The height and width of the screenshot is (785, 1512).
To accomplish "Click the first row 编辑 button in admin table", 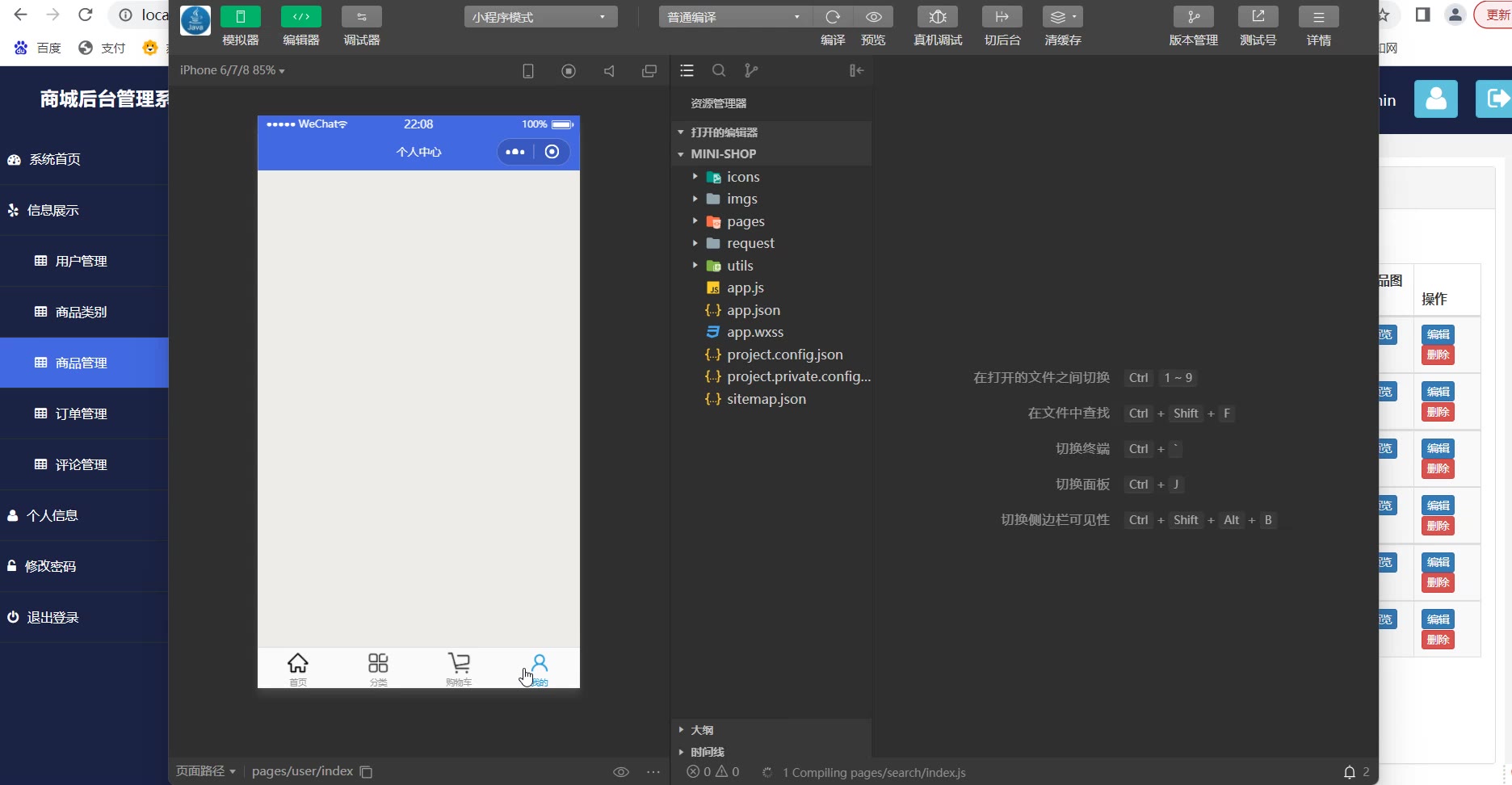I will [x=1438, y=334].
